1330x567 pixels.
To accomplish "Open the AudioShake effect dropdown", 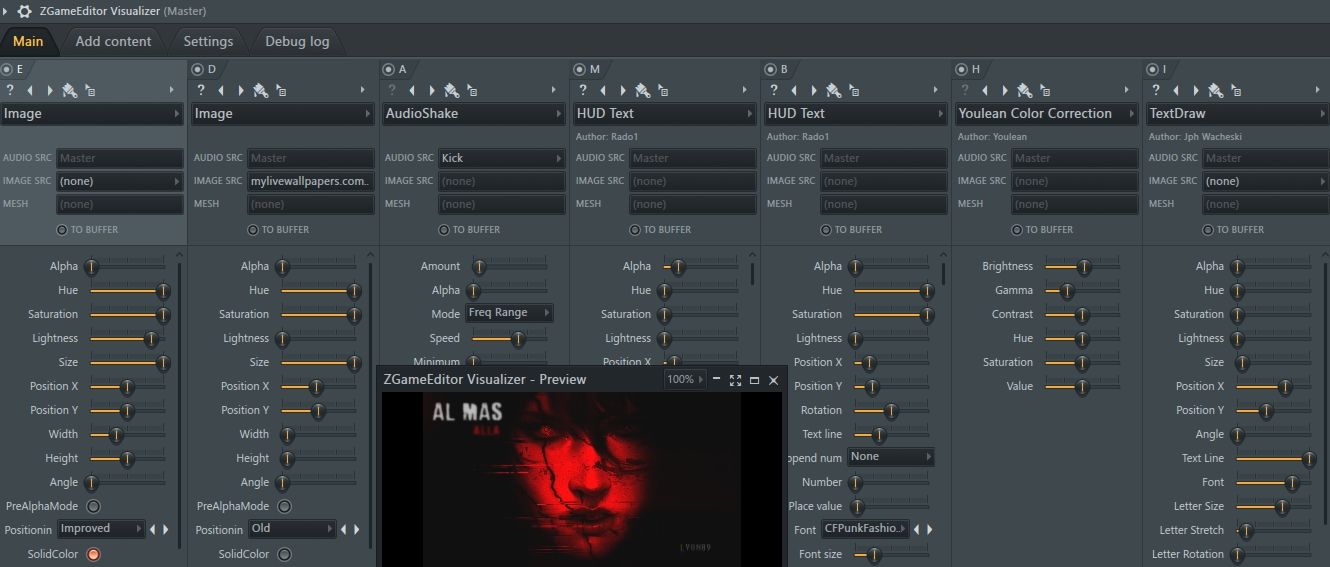I will [474, 114].
